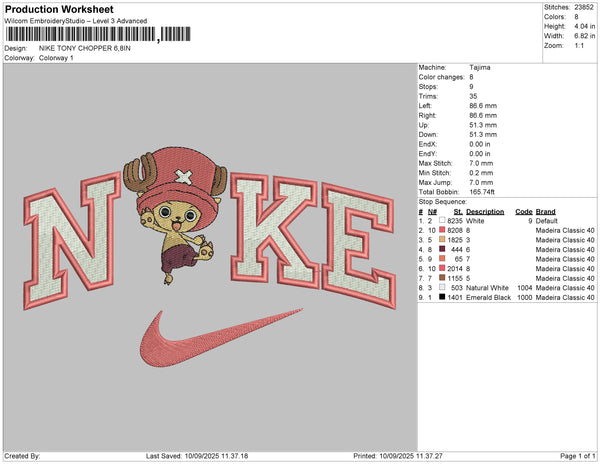This screenshot has height=464, width=600.
Task: Click the Width value 6.82 in
Action: [x=584, y=36]
